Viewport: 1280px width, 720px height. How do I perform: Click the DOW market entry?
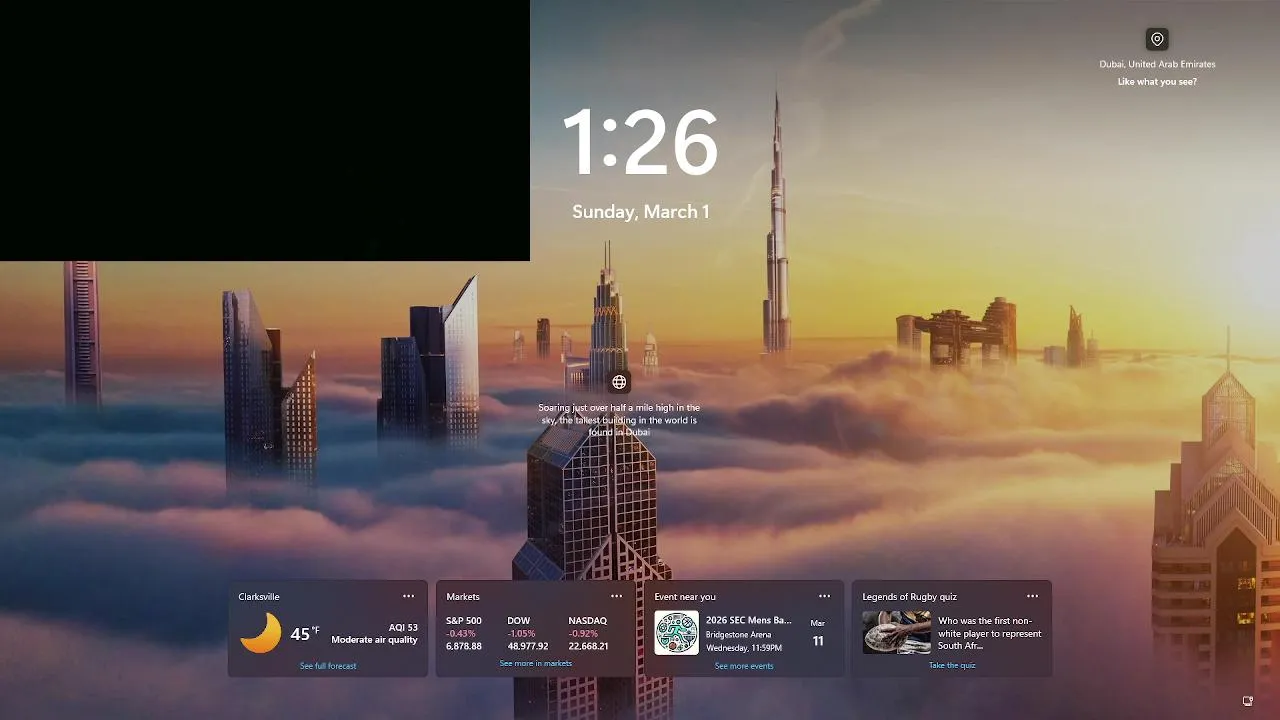pos(527,633)
